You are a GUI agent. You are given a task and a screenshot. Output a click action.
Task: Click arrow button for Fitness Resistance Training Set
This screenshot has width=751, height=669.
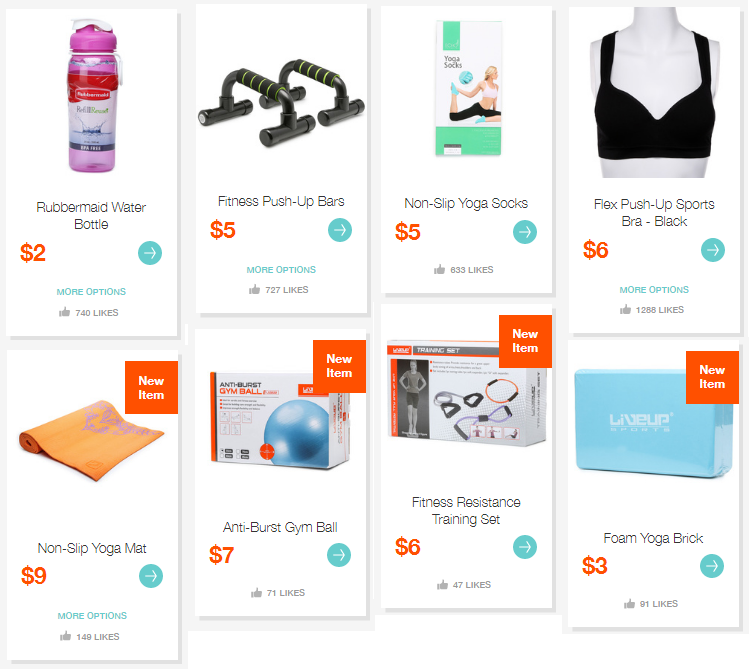tap(525, 547)
